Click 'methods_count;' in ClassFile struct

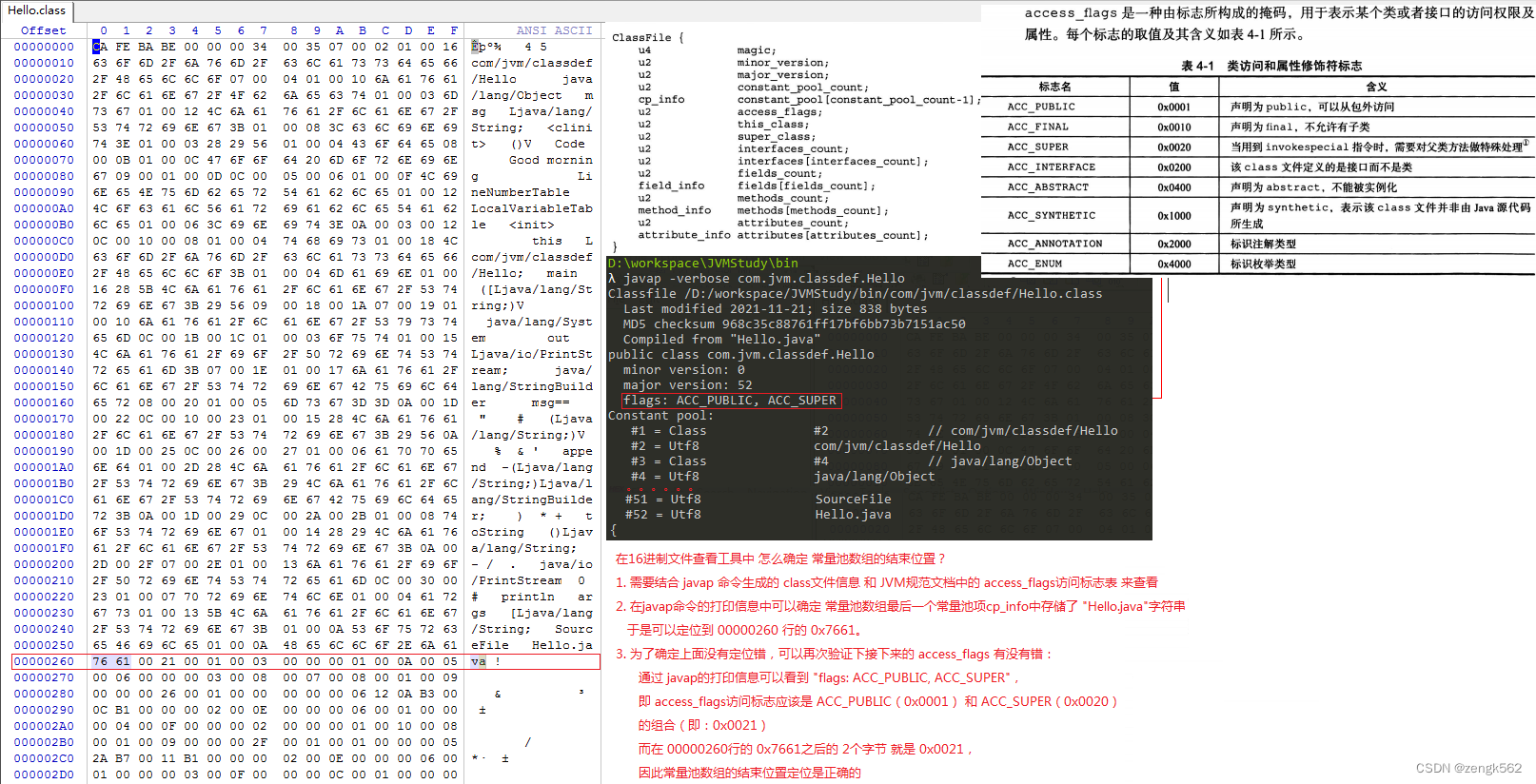pos(782,199)
